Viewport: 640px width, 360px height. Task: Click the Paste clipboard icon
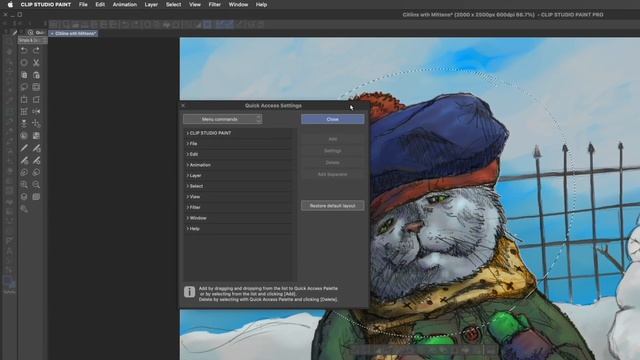36,75
